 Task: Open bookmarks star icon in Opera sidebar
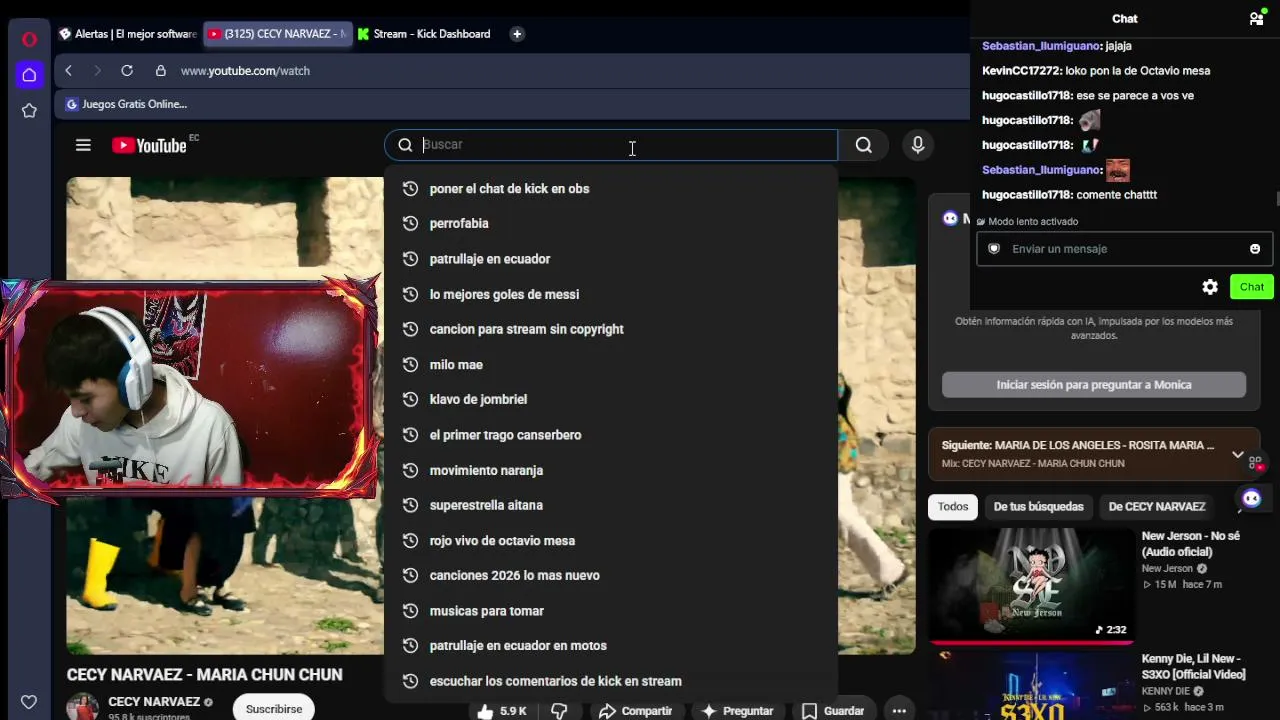29,111
